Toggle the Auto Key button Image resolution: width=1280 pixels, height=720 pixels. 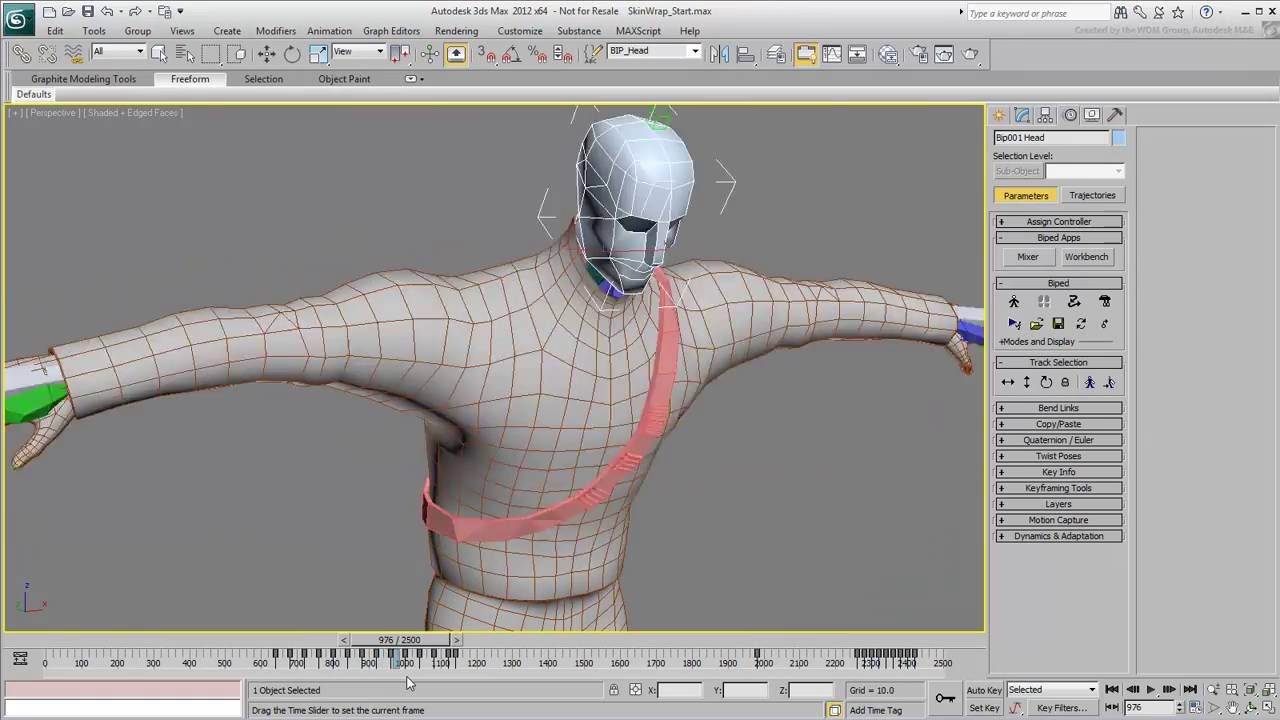[x=984, y=690]
